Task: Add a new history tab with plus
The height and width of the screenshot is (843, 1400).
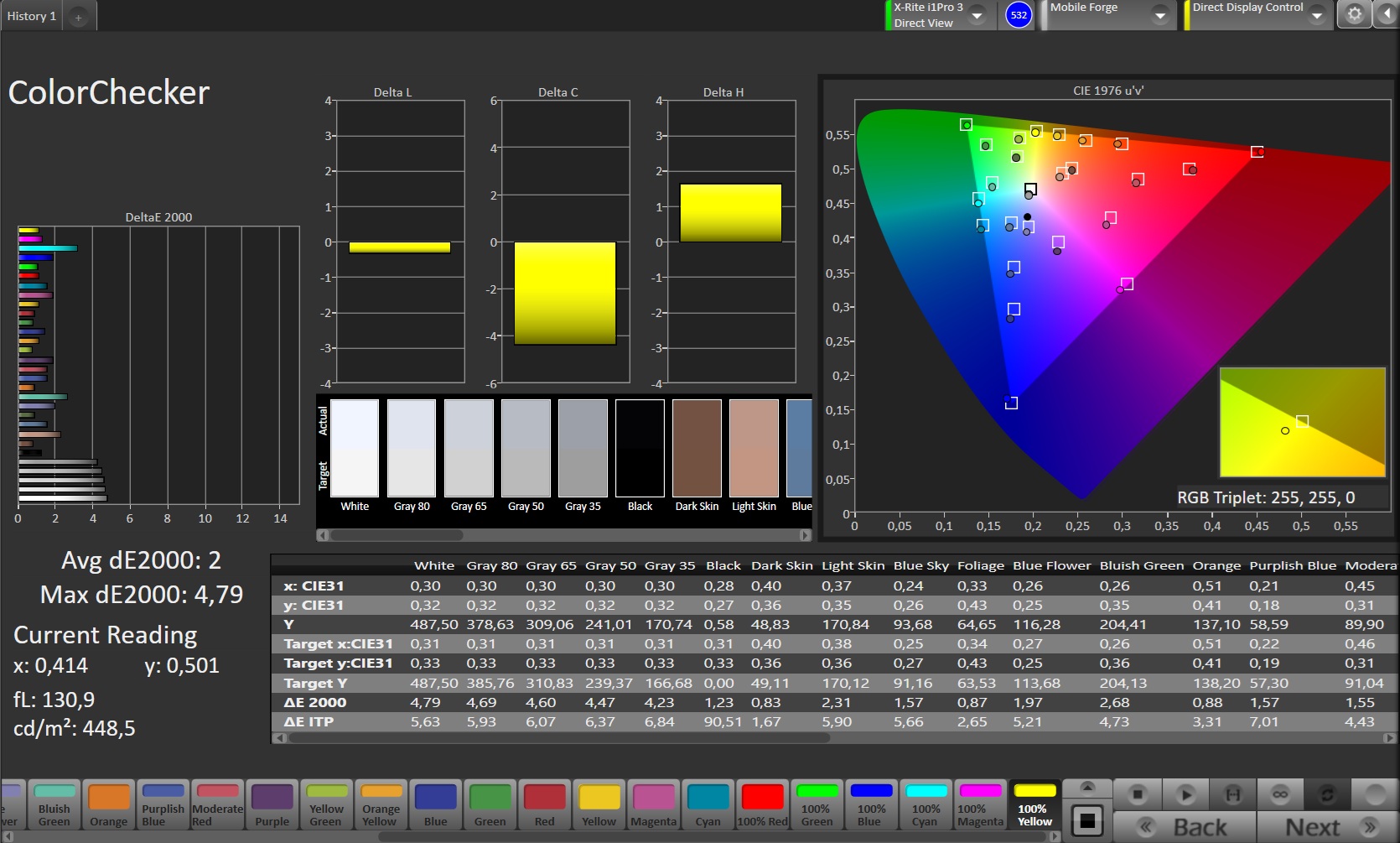Action: pyautogui.click(x=78, y=17)
